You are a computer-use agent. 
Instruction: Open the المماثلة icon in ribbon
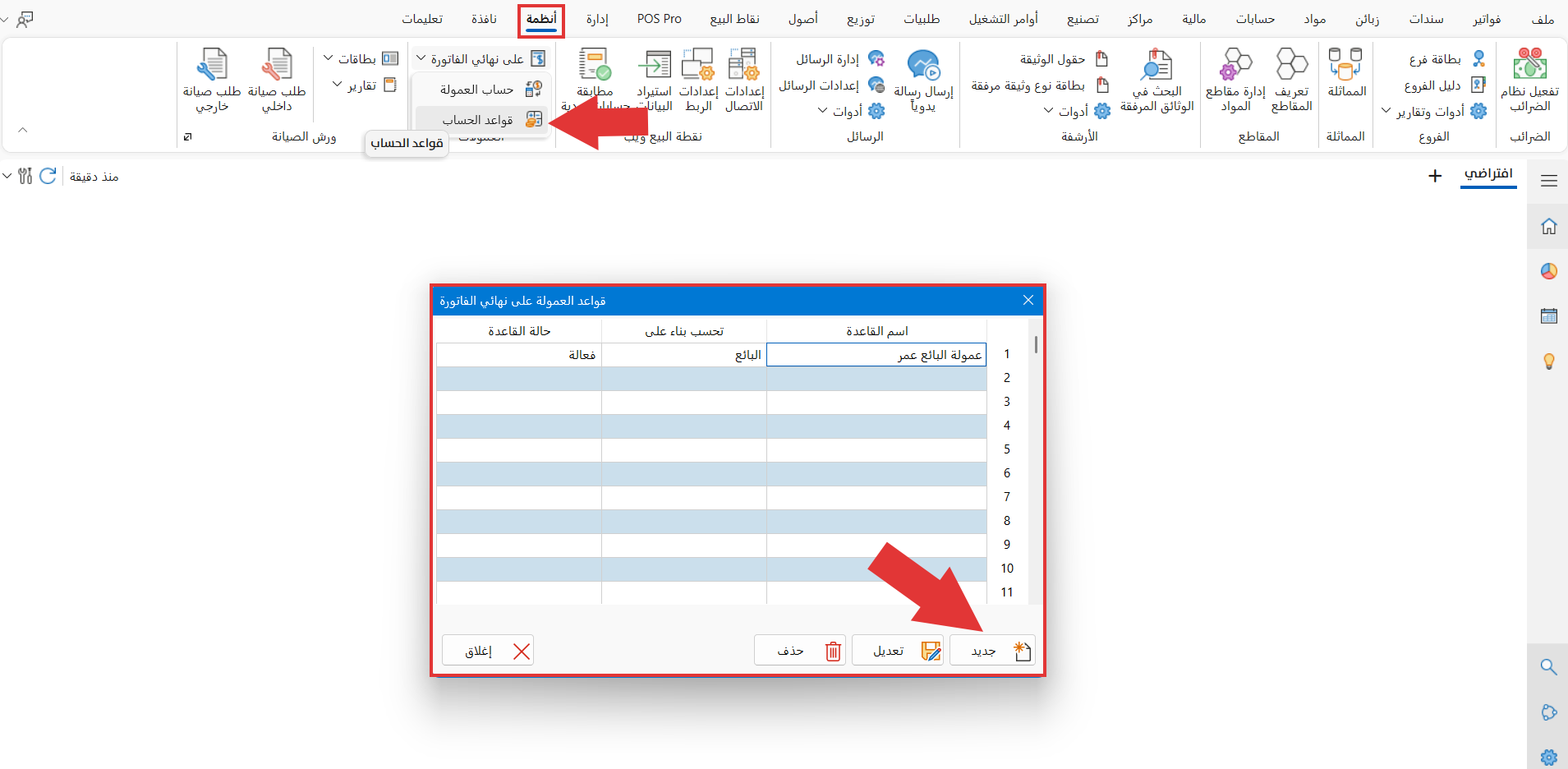(x=1346, y=74)
